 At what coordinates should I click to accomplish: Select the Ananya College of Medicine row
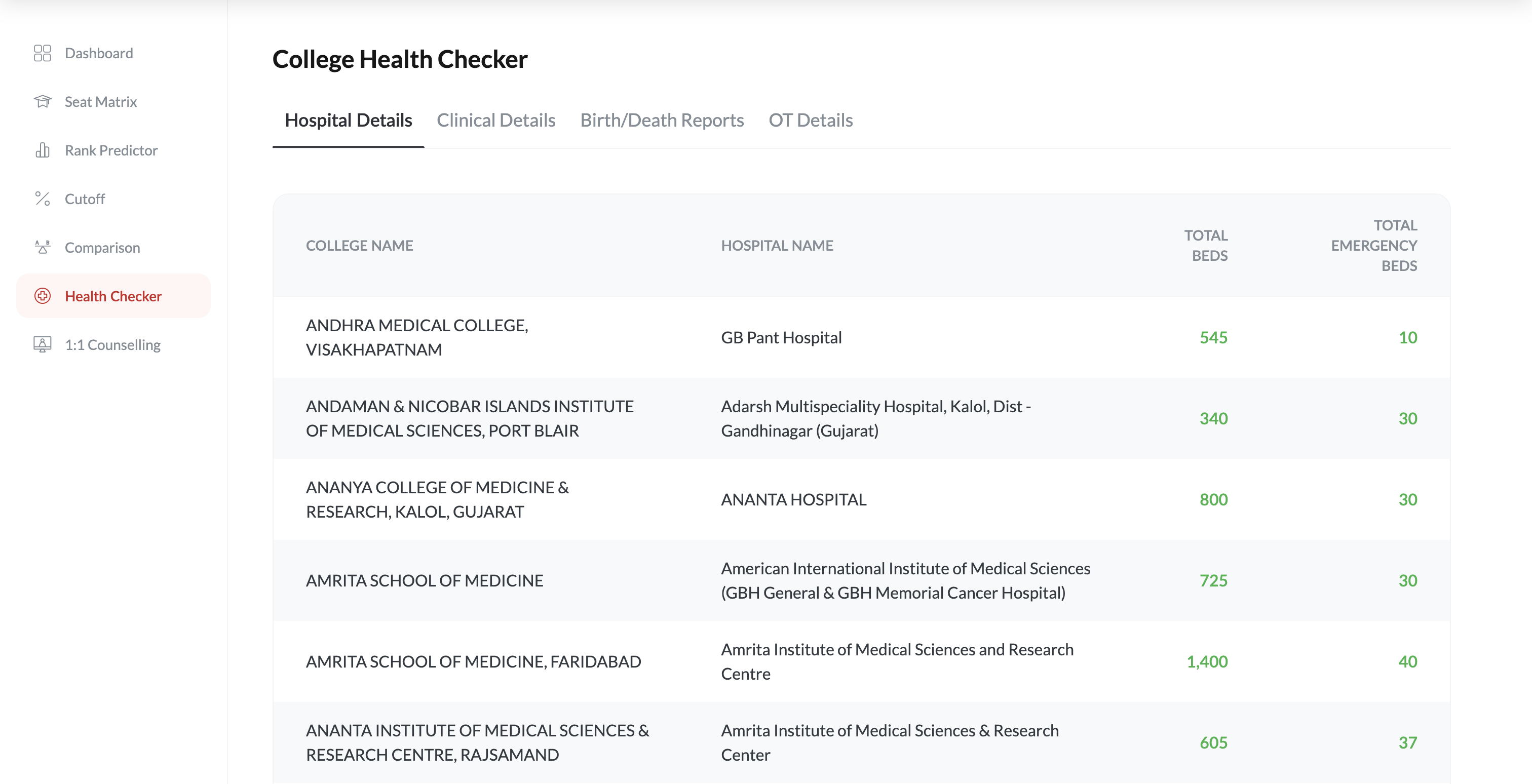pyautogui.click(x=437, y=499)
